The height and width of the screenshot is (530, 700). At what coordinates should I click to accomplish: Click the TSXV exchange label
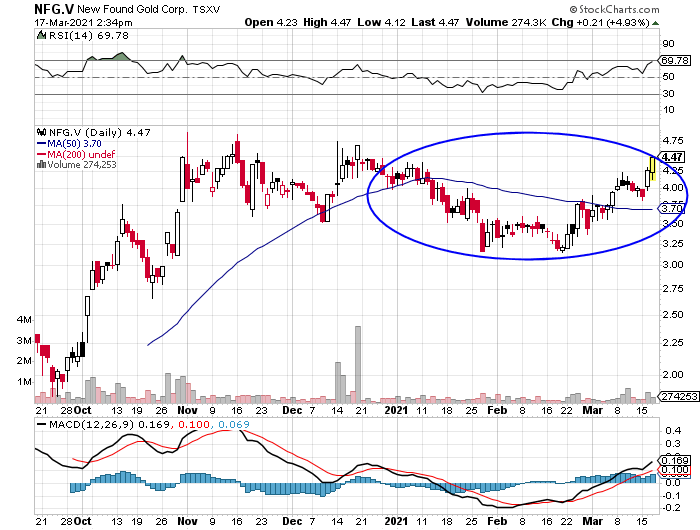pyautogui.click(x=206, y=9)
